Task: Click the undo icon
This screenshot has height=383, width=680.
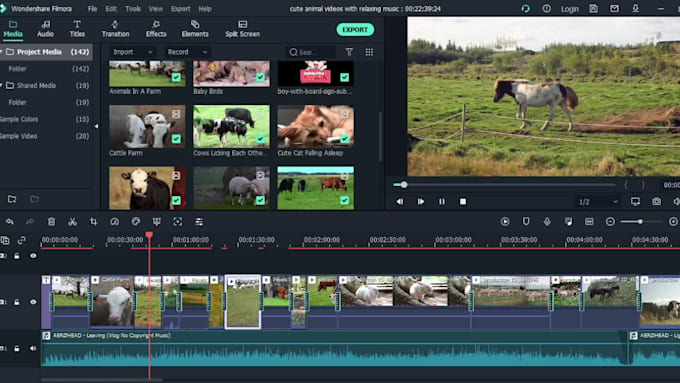Action: [x=10, y=222]
